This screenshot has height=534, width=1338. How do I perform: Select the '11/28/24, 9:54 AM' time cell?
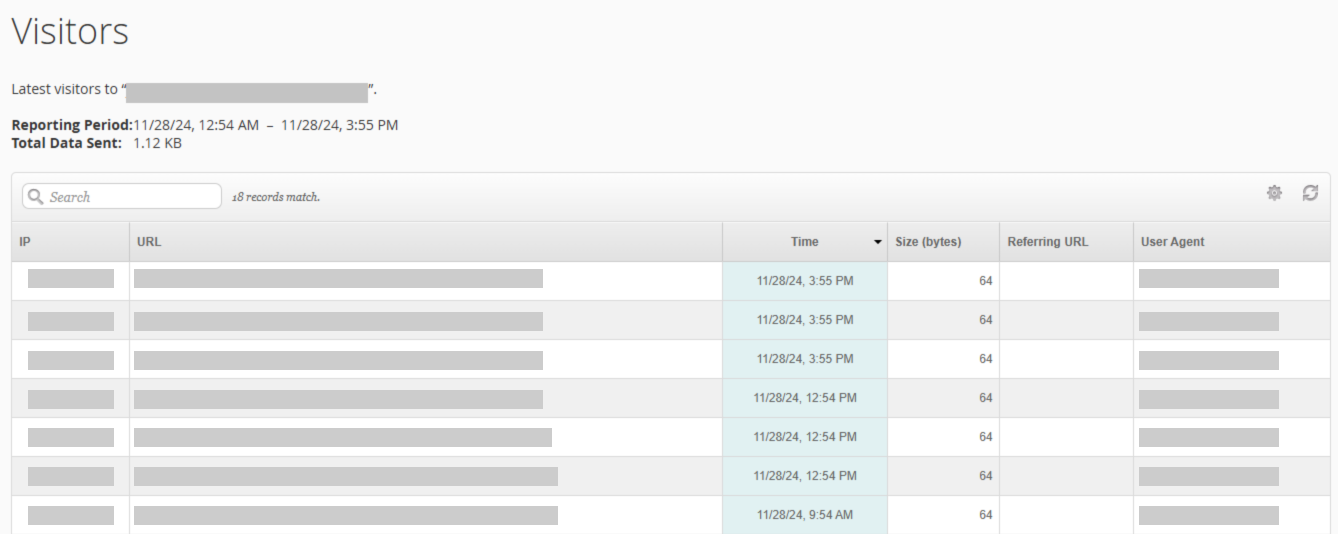805,515
